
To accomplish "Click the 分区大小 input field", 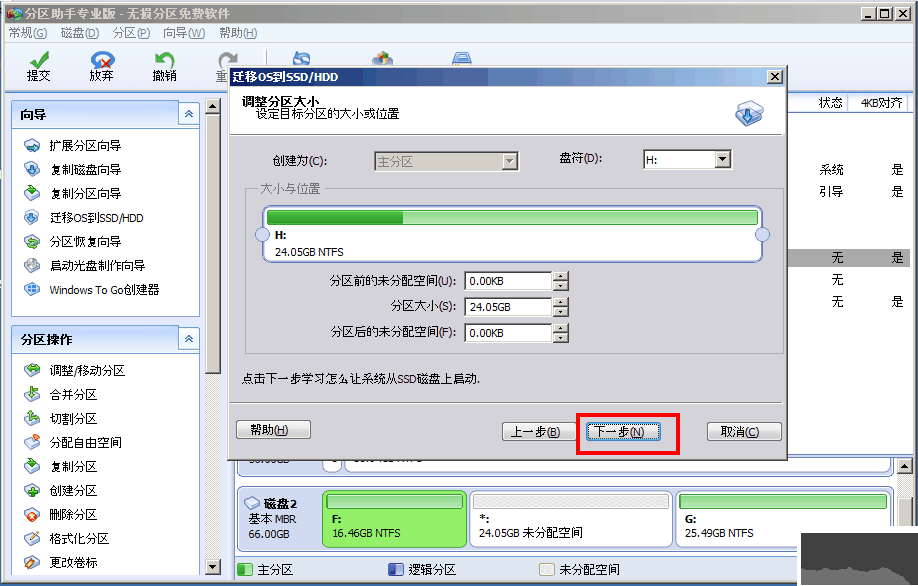I will click(508, 307).
